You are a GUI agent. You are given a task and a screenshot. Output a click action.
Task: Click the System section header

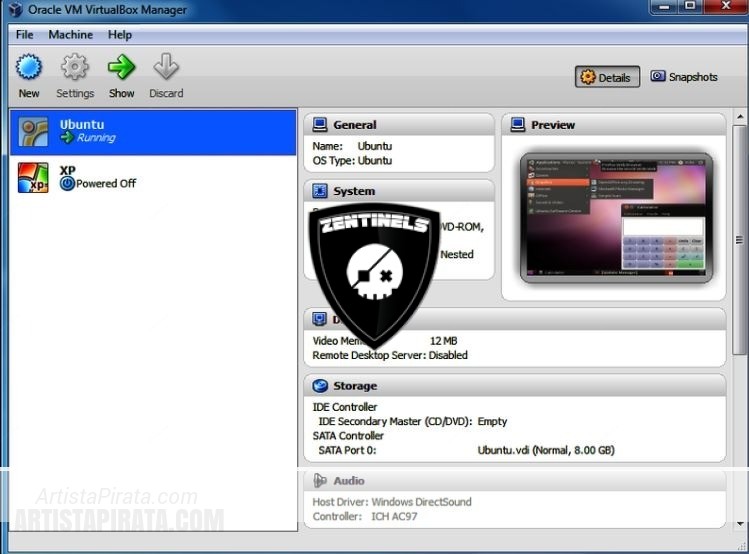pyautogui.click(x=399, y=191)
